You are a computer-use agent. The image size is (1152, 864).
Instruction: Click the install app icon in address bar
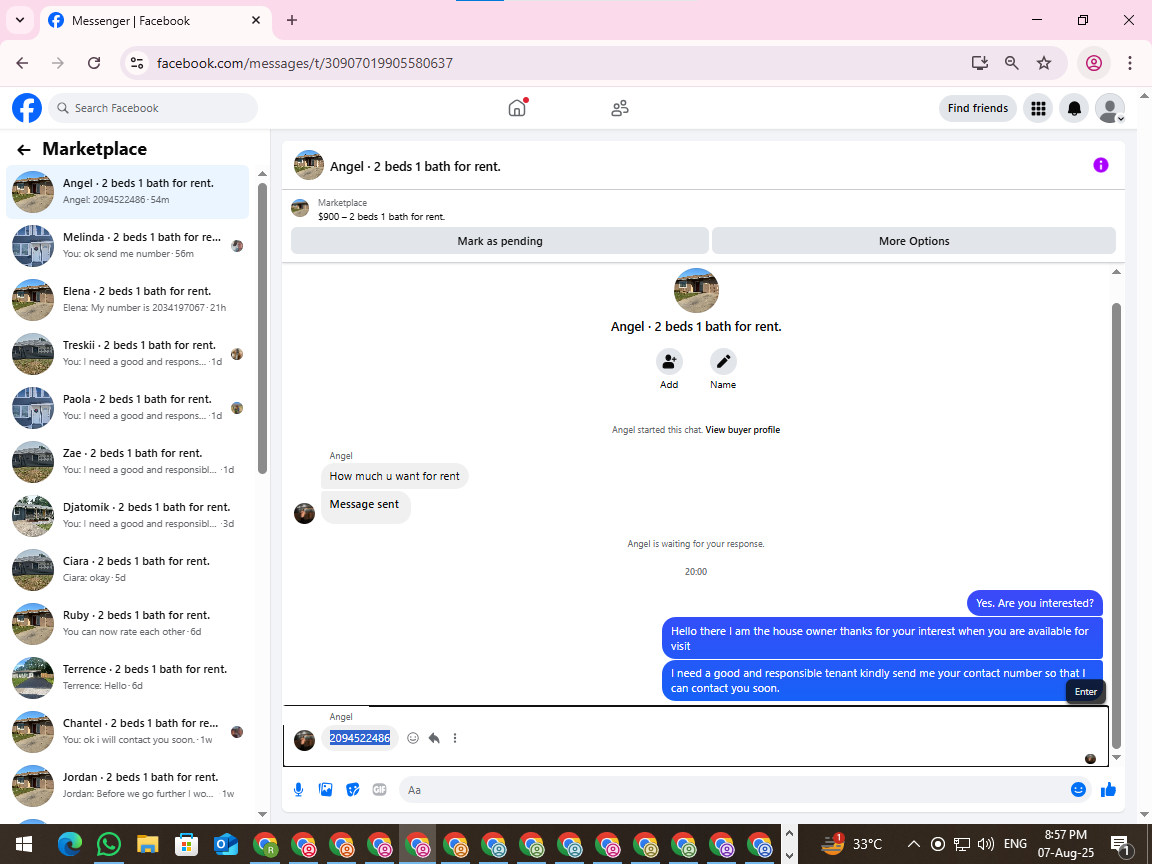(979, 63)
